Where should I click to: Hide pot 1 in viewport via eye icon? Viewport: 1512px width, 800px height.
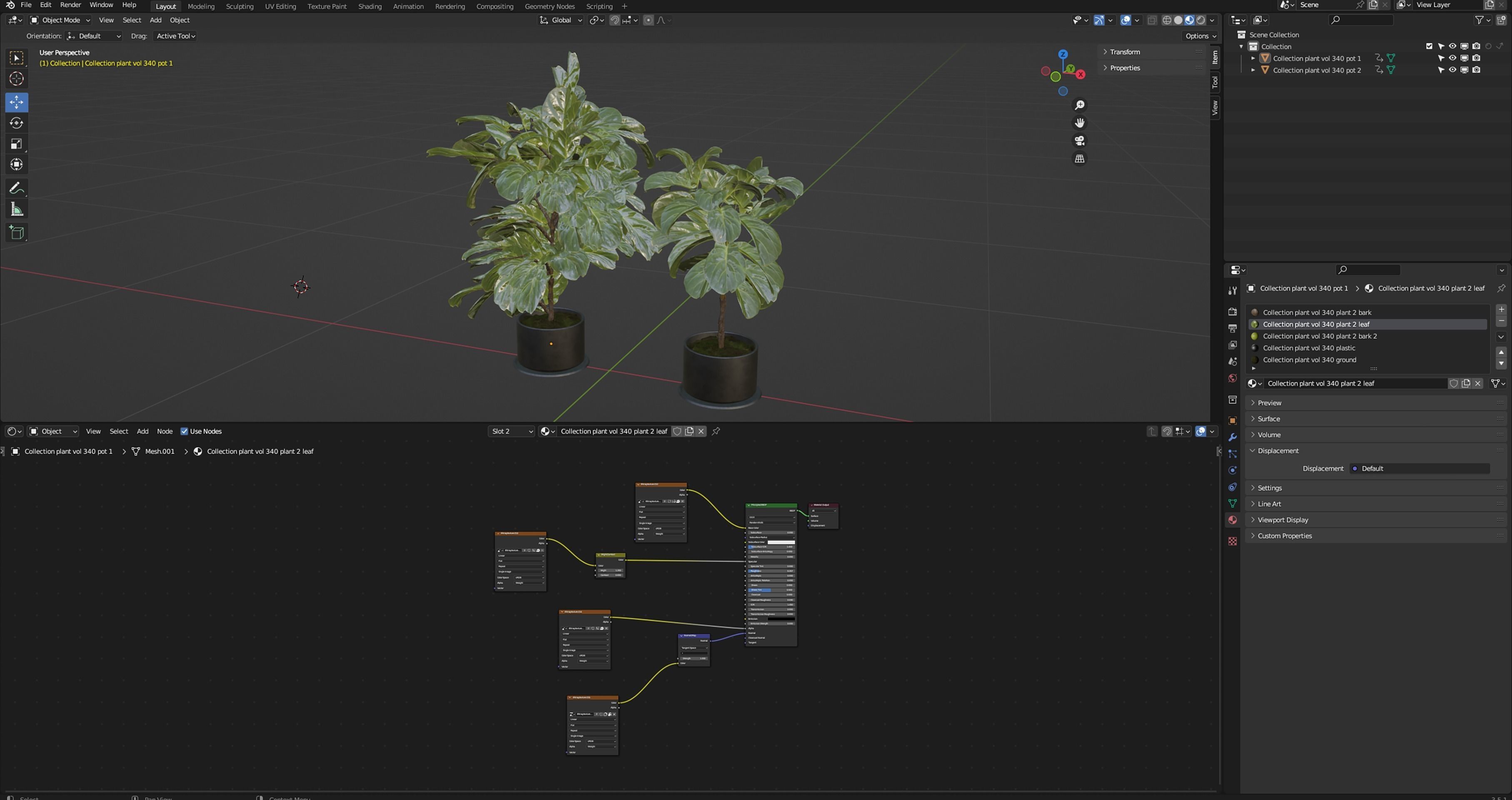tap(1453, 58)
